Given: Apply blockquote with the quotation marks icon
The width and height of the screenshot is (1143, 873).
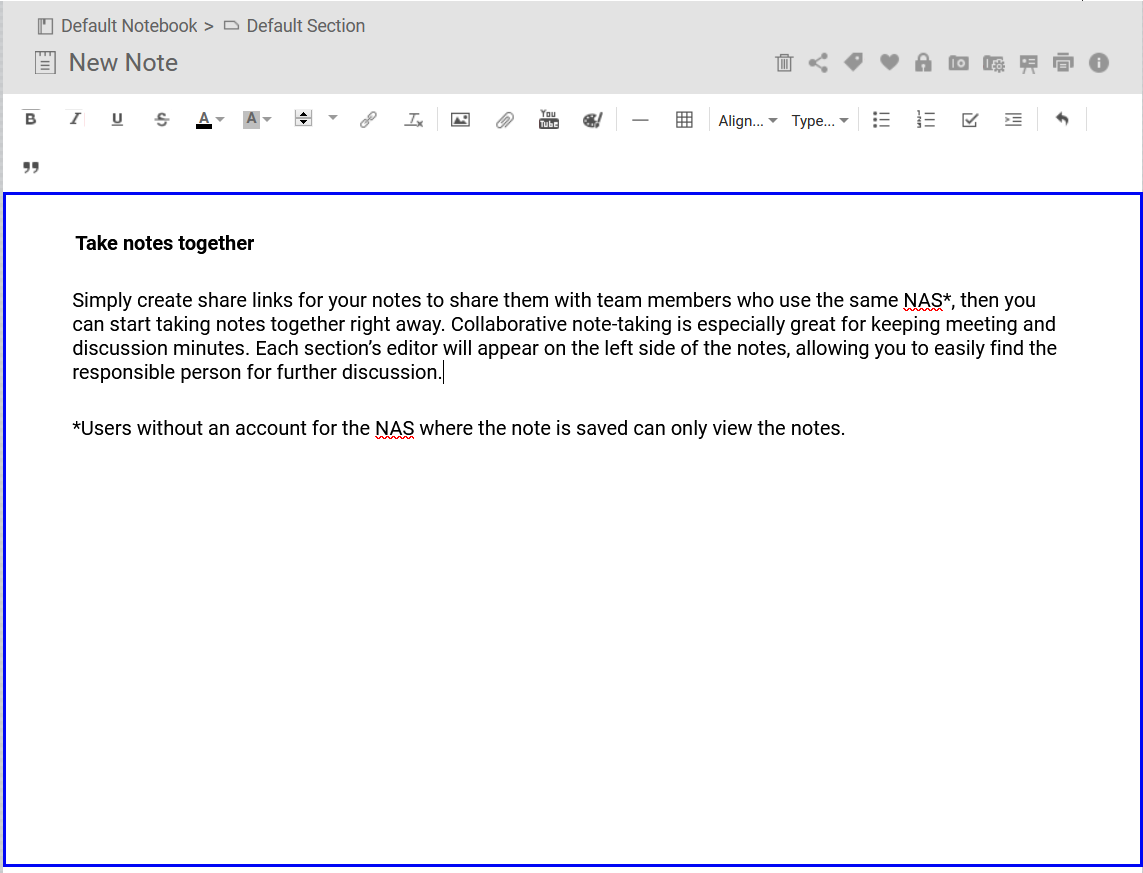Looking at the screenshot, I should tap(31, 168).
